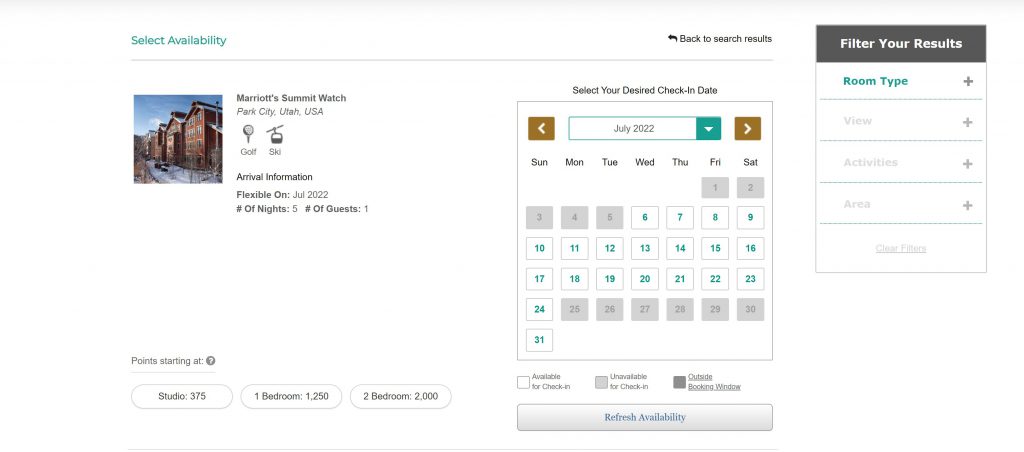Expand the View filter section
The image size is (1024, 452).
[967, 122]
